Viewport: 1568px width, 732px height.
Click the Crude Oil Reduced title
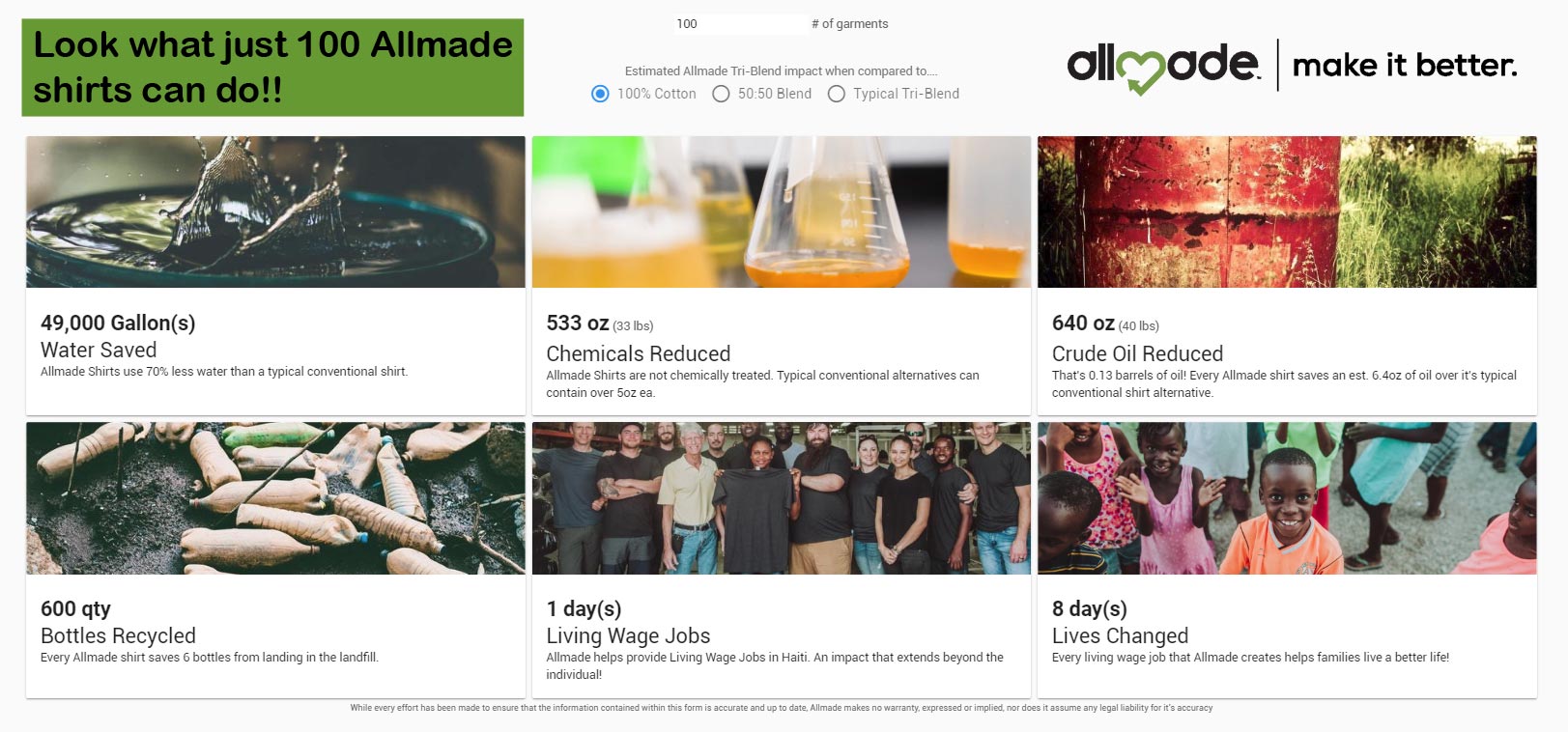tap(1137, 353)
